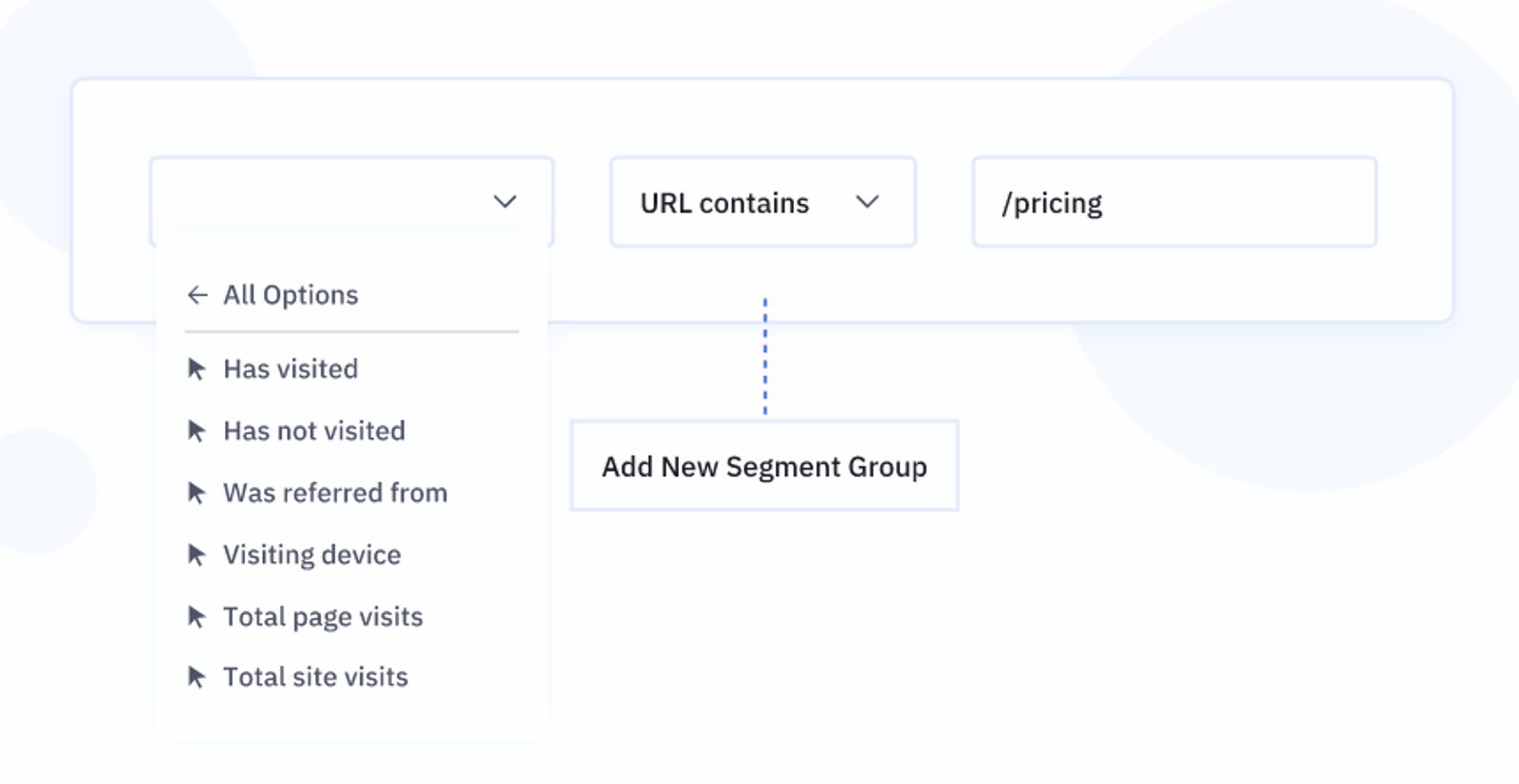Click the /pricing input field

(x=1175, y=201)
